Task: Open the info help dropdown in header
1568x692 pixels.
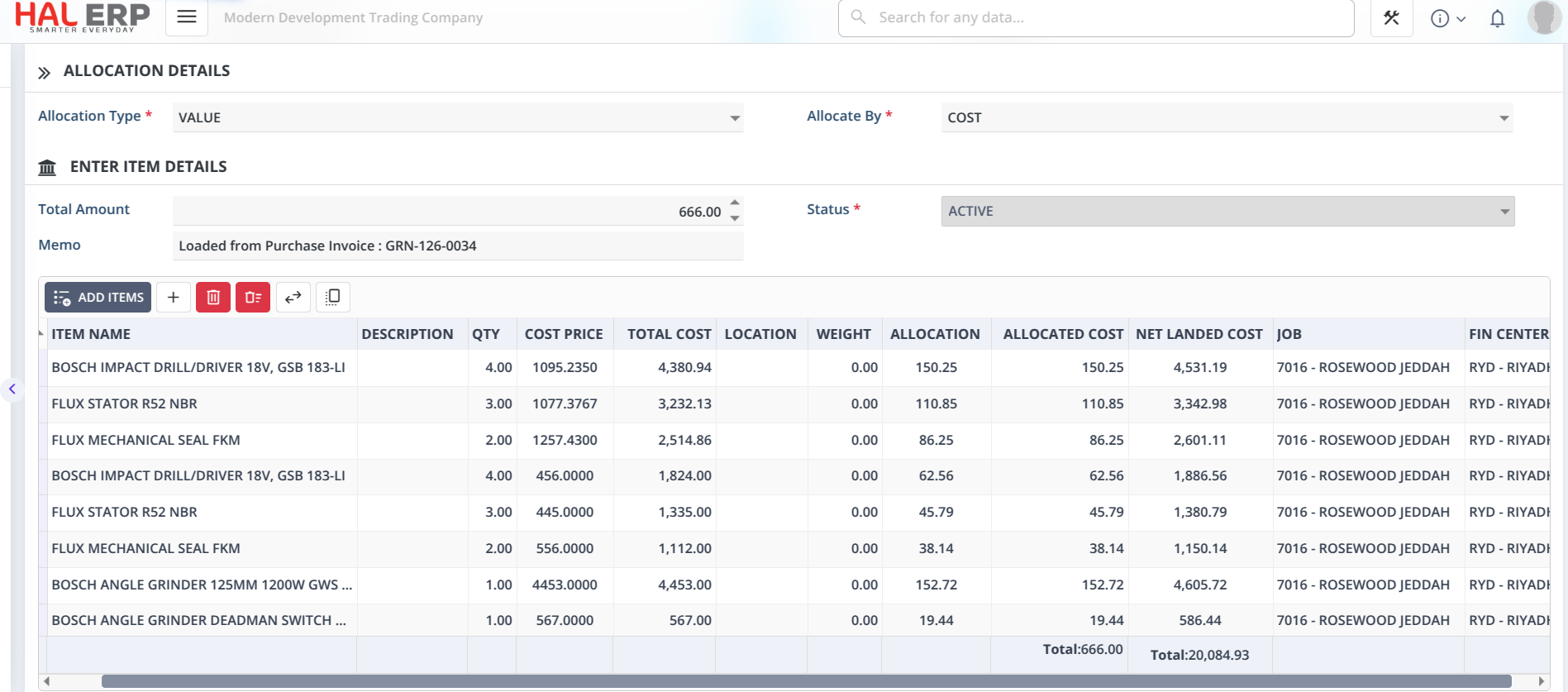Action: (x=1447, y=18)
